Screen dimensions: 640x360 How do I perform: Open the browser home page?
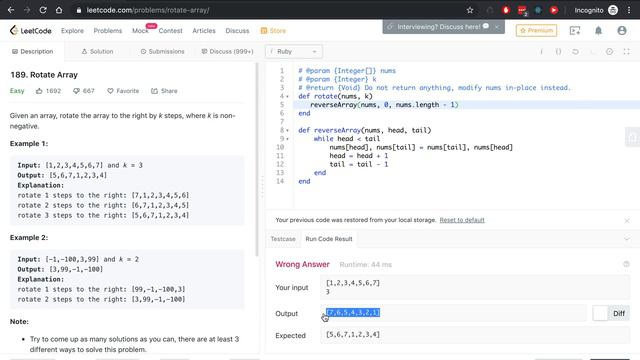pyautogui.click(x=59, y=10)
